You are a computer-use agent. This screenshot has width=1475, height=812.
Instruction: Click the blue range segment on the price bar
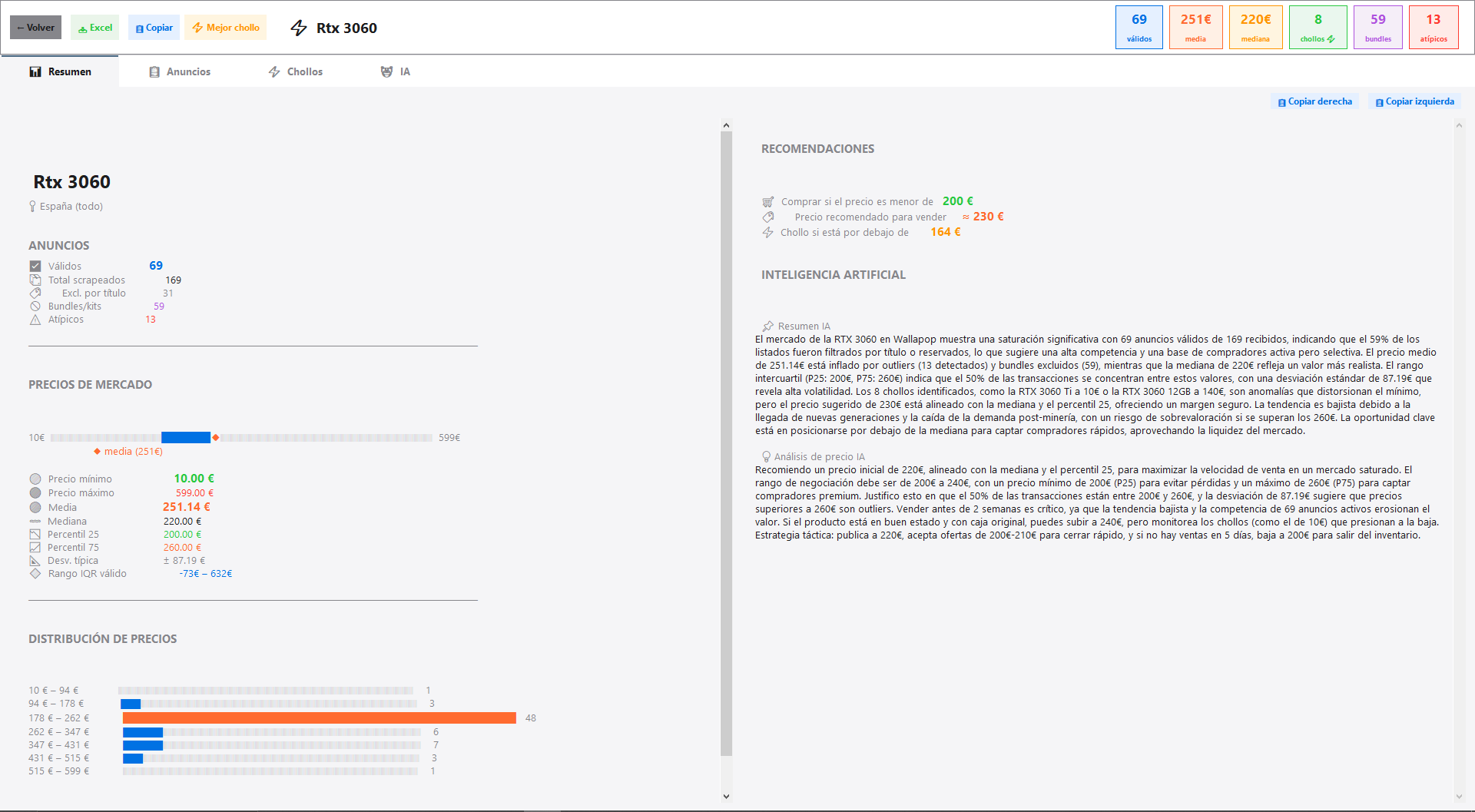185,437
